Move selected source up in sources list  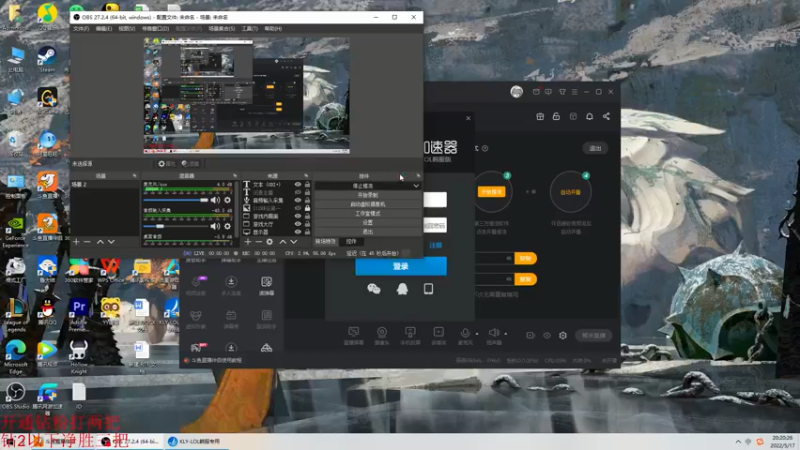[x=283, y=242]
